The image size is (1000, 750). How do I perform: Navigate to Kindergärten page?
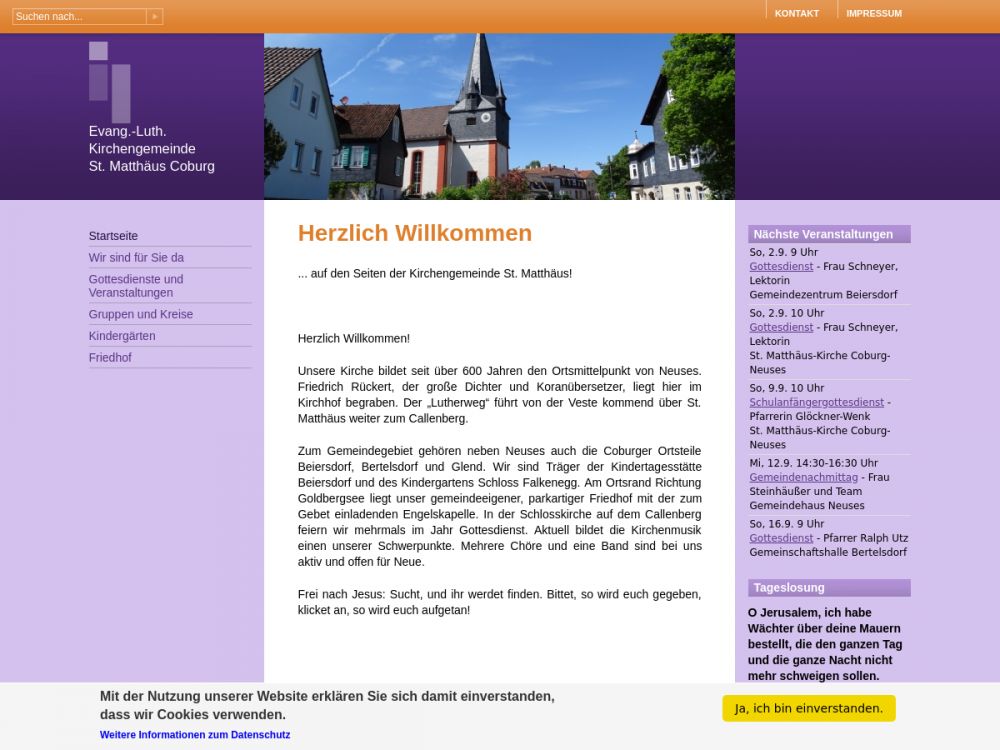[x=122, y=336]
